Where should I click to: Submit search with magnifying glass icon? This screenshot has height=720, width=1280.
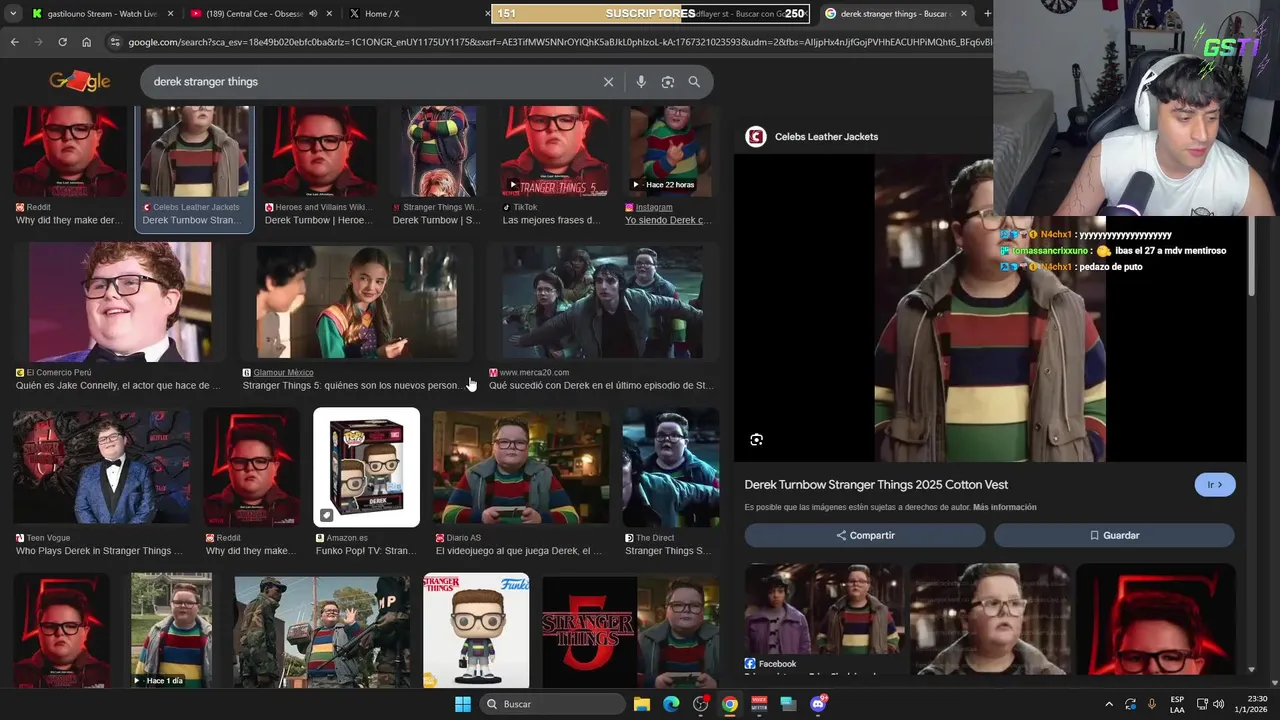(x=694, y=82)
